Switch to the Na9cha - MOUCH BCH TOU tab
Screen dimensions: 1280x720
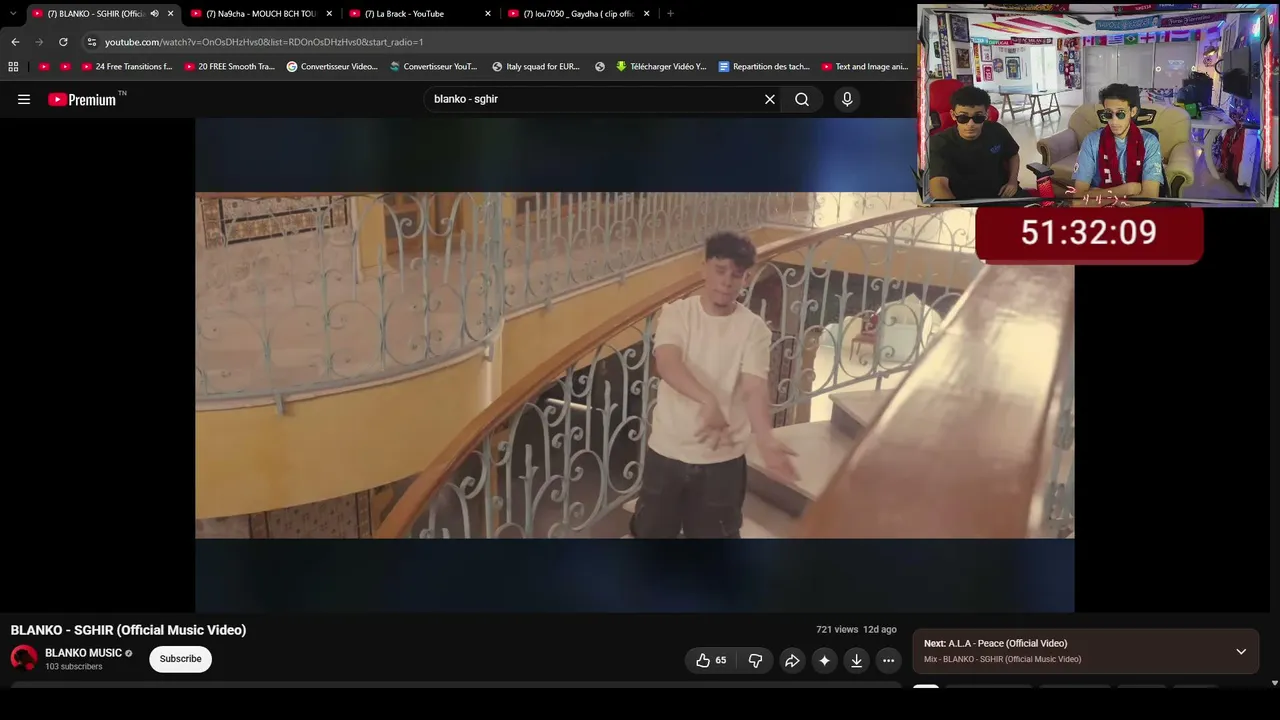coord(262,14)
